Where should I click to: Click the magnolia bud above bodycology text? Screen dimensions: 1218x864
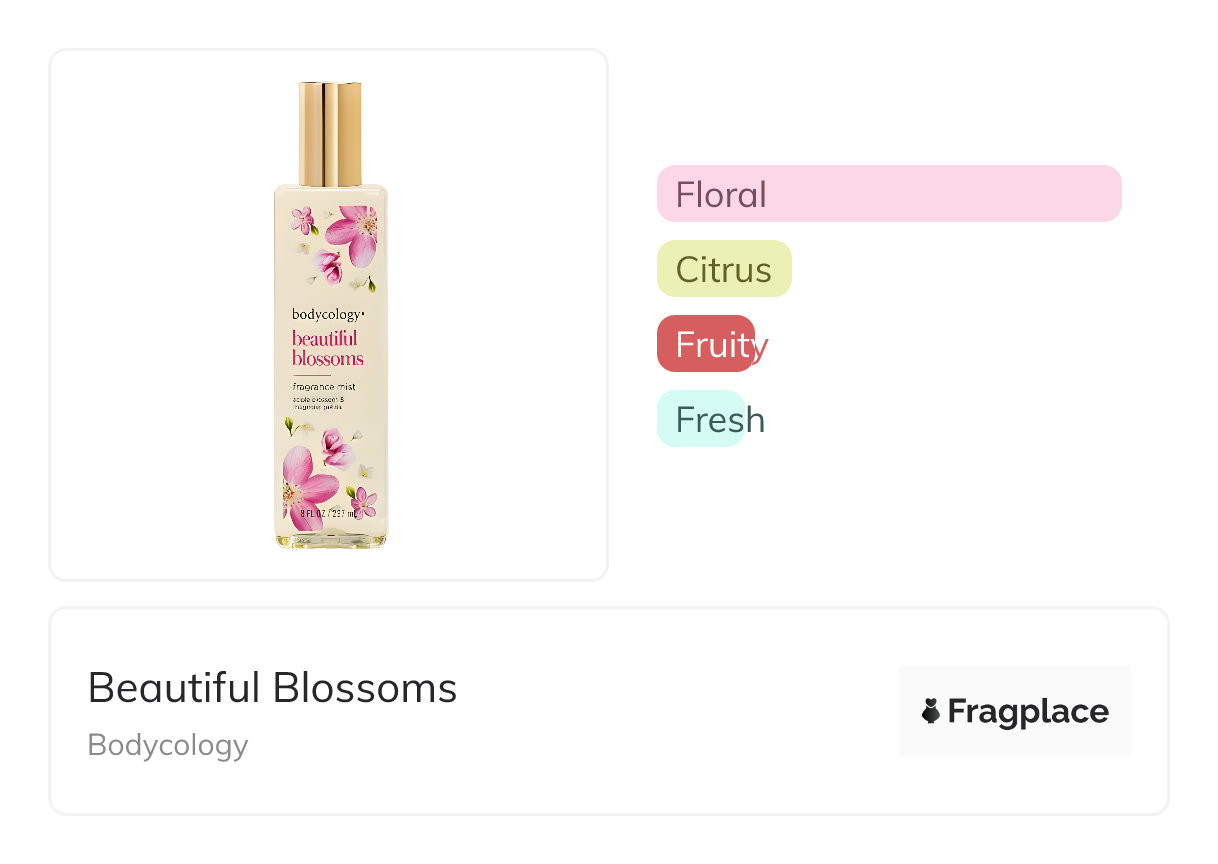pos(329,267)
